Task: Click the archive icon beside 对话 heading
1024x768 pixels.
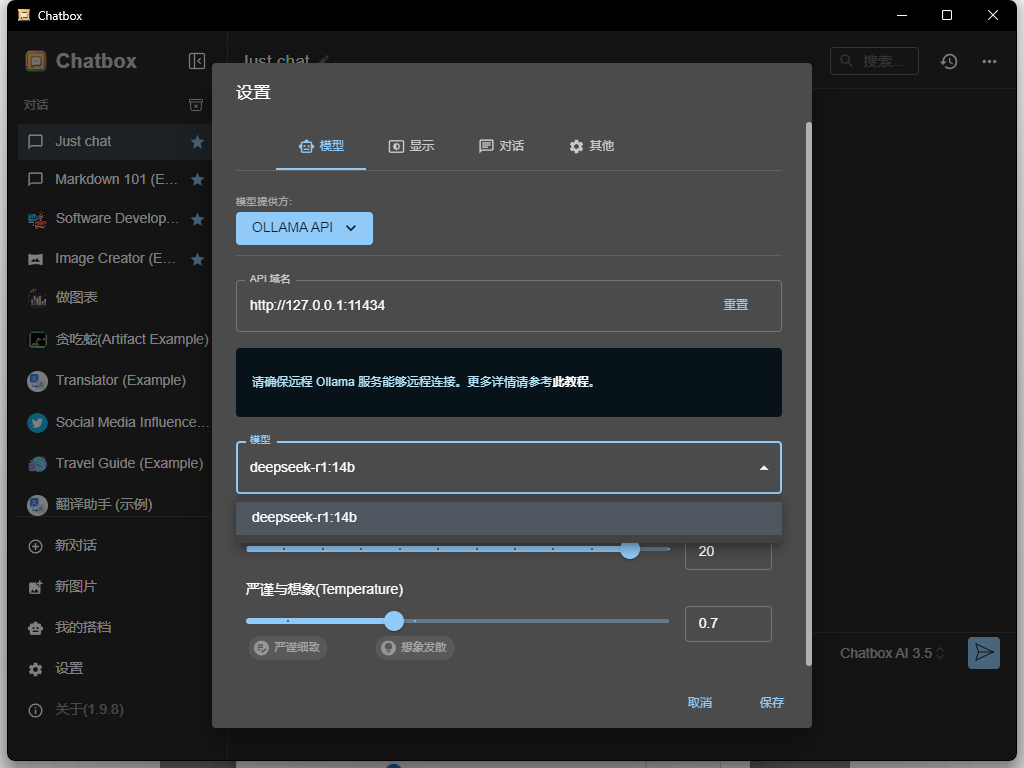Action: (196, 105)
